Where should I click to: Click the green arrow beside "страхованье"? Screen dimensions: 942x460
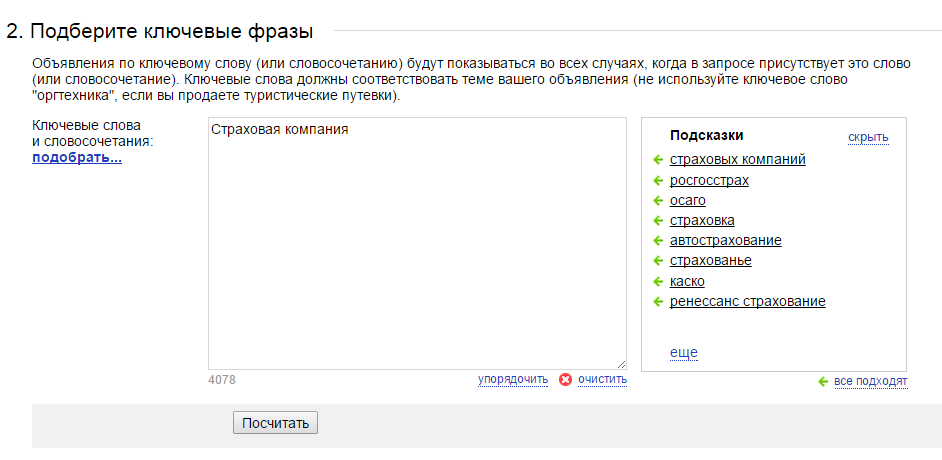click(x=658, y=261)
